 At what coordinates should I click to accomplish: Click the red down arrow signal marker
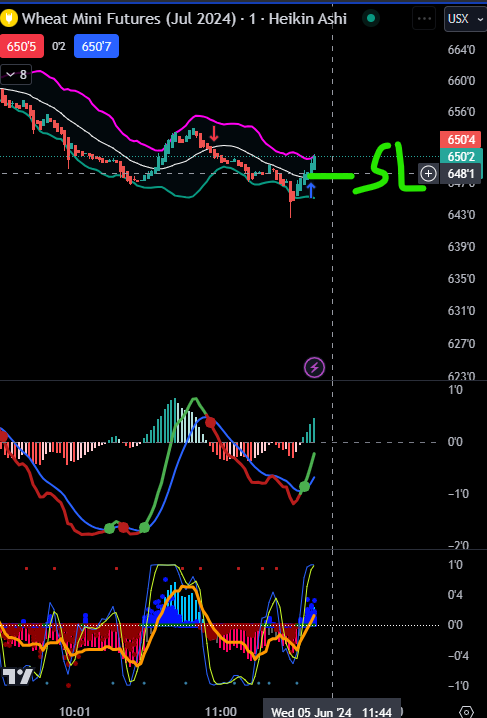click(x=214, y=134)
